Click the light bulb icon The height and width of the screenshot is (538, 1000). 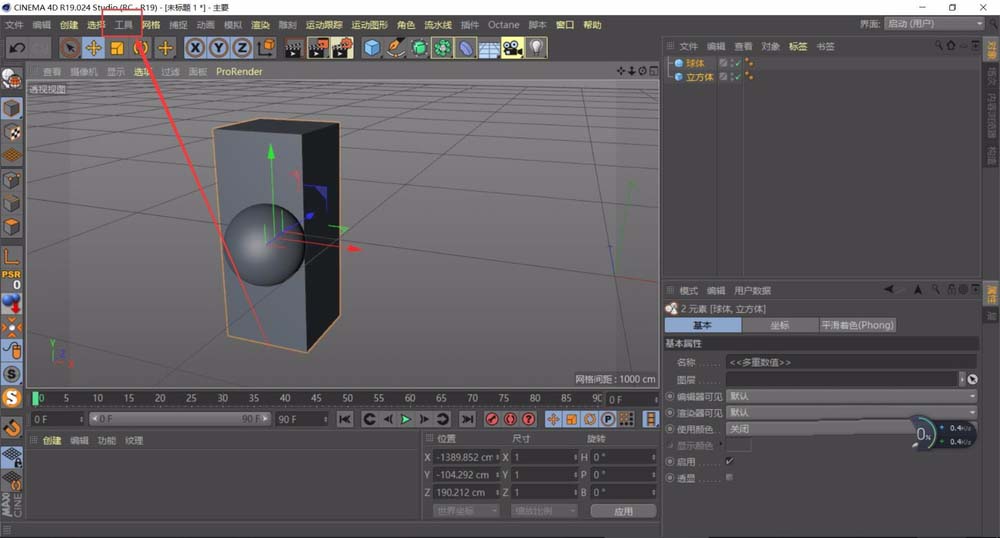pos(536,48)
